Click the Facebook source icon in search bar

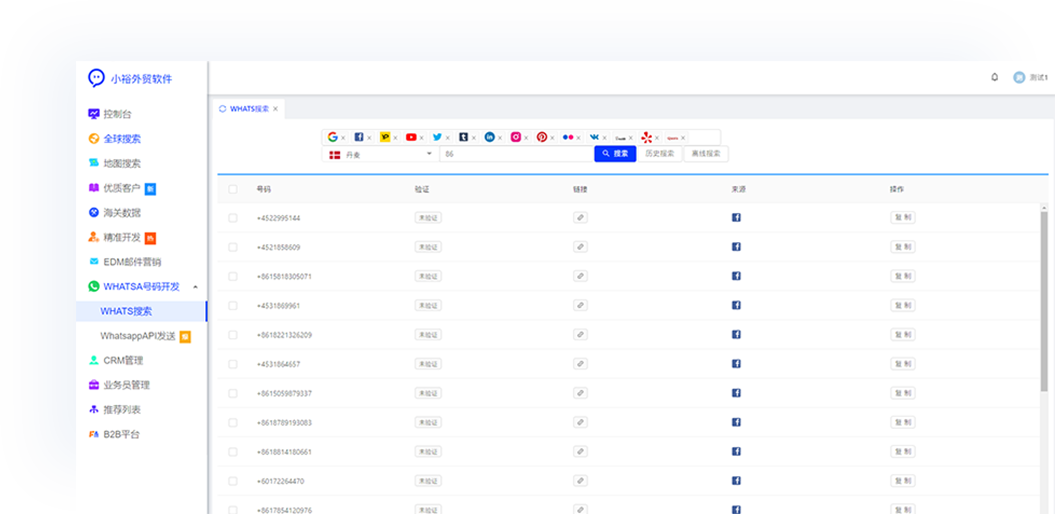(x=359, y=137)
